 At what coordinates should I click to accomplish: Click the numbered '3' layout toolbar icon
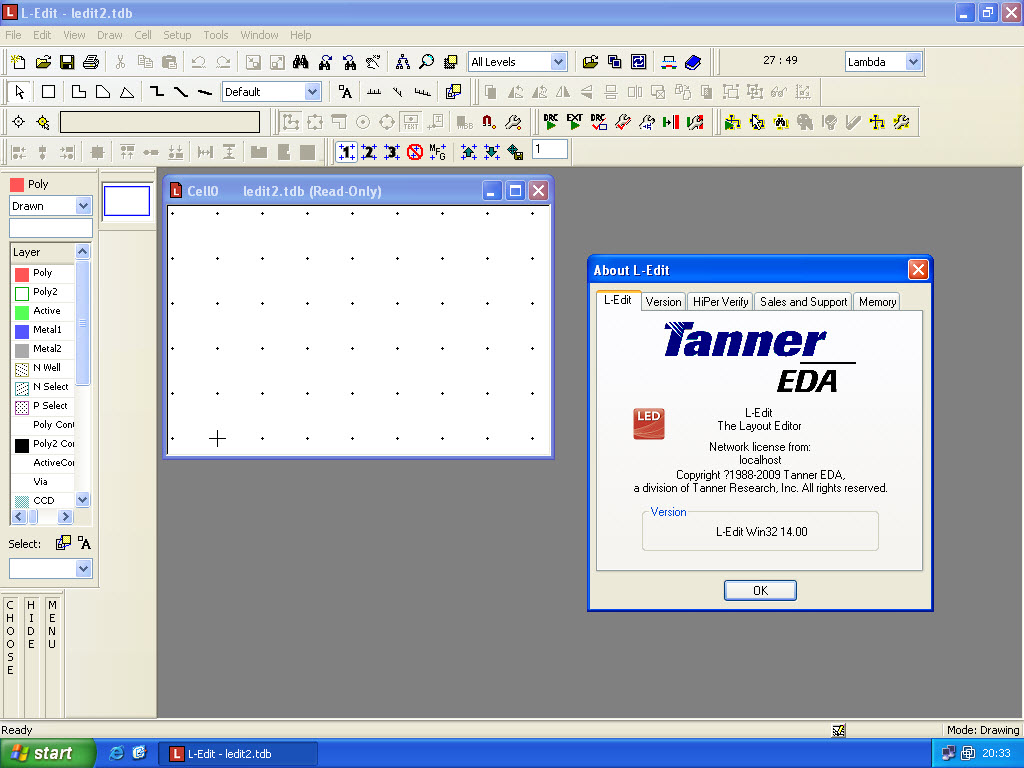click(392, 152)
